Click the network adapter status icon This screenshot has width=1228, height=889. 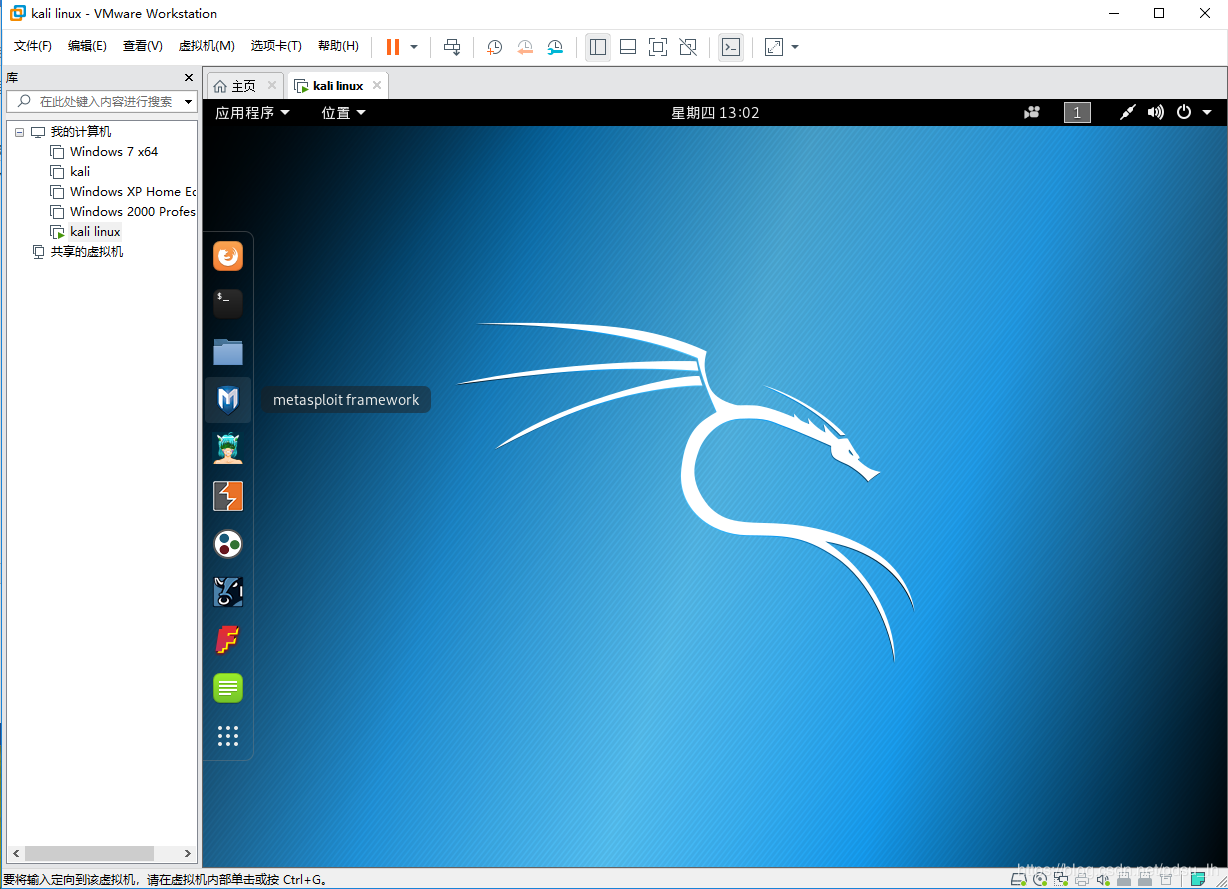click(1061, 879)
